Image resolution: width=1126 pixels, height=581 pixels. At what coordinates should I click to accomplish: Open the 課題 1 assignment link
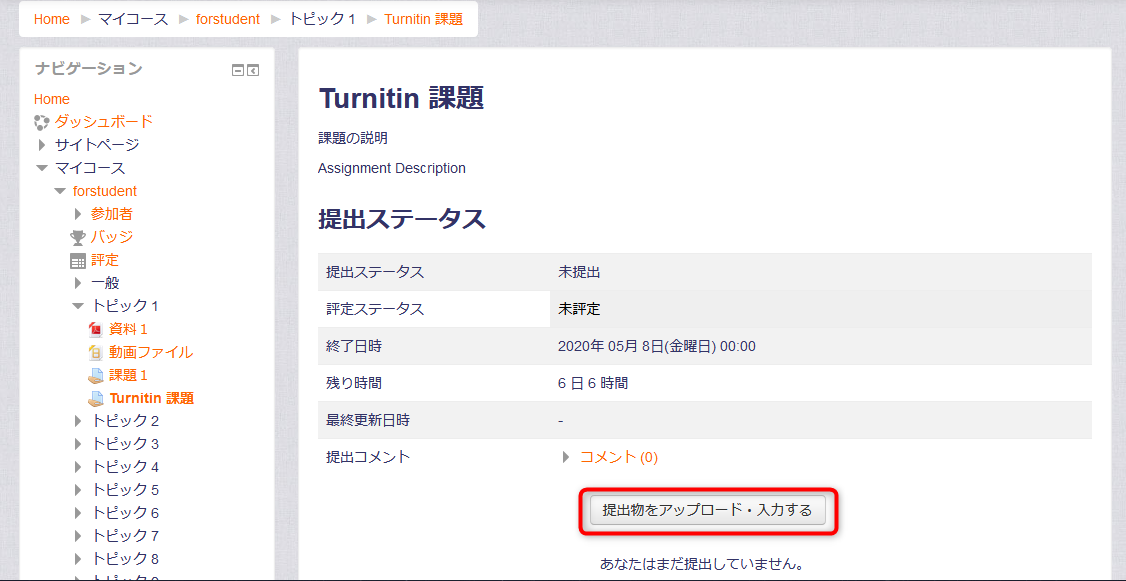[x=128, y=376]
